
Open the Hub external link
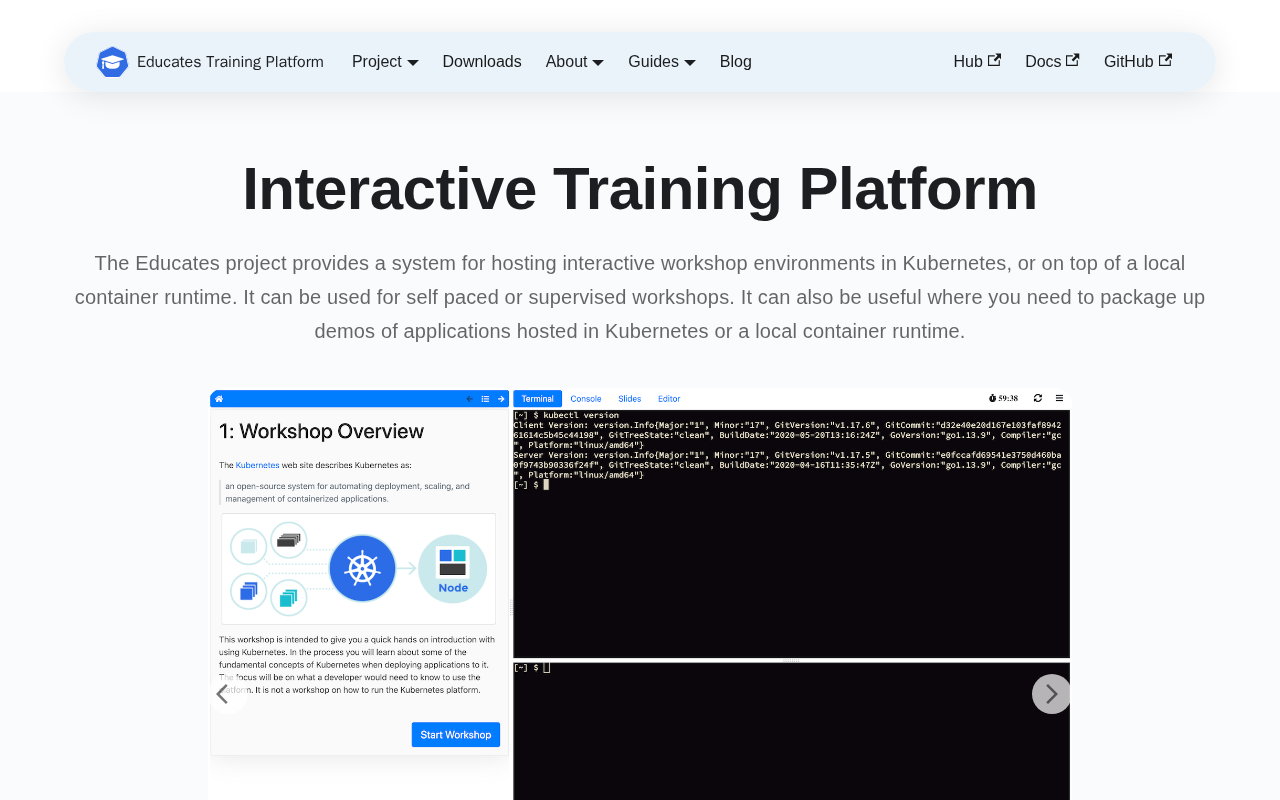(x=976, y=62)
